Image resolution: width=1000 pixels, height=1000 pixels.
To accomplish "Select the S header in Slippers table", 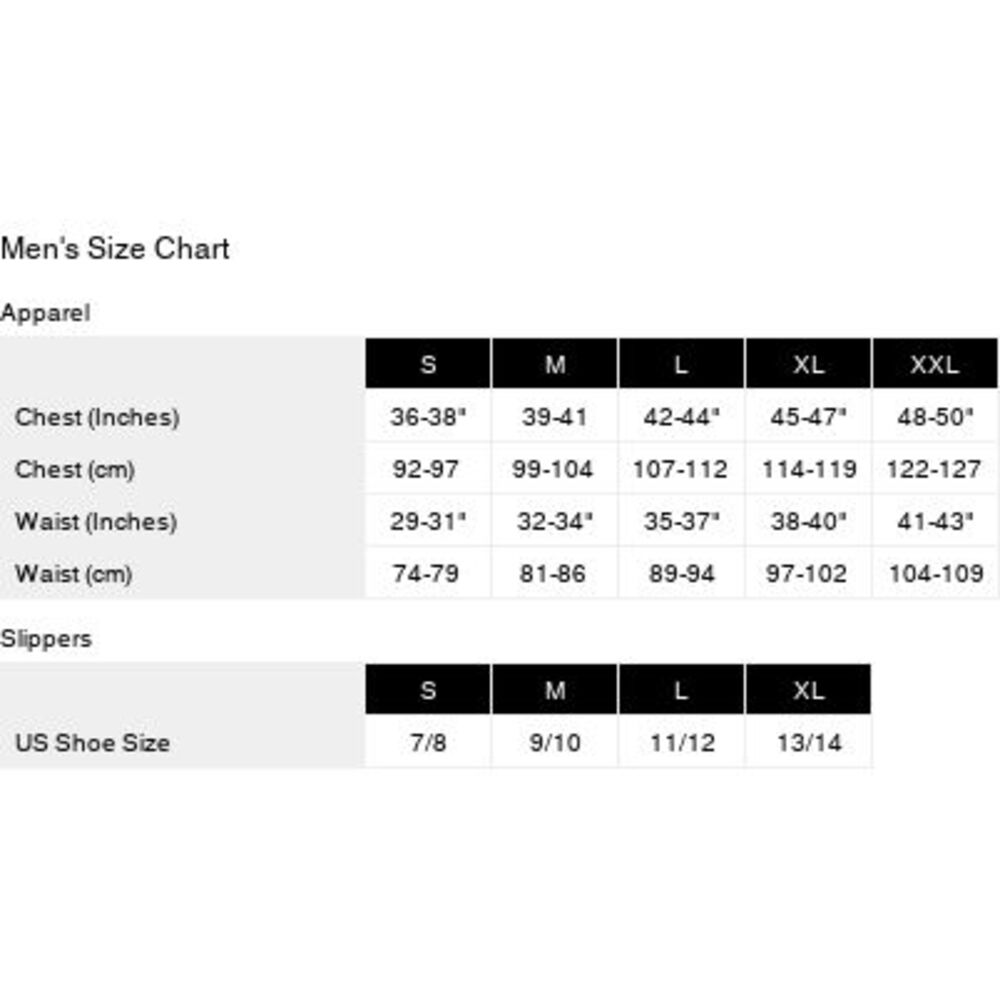I will click(x=428, y=689).
